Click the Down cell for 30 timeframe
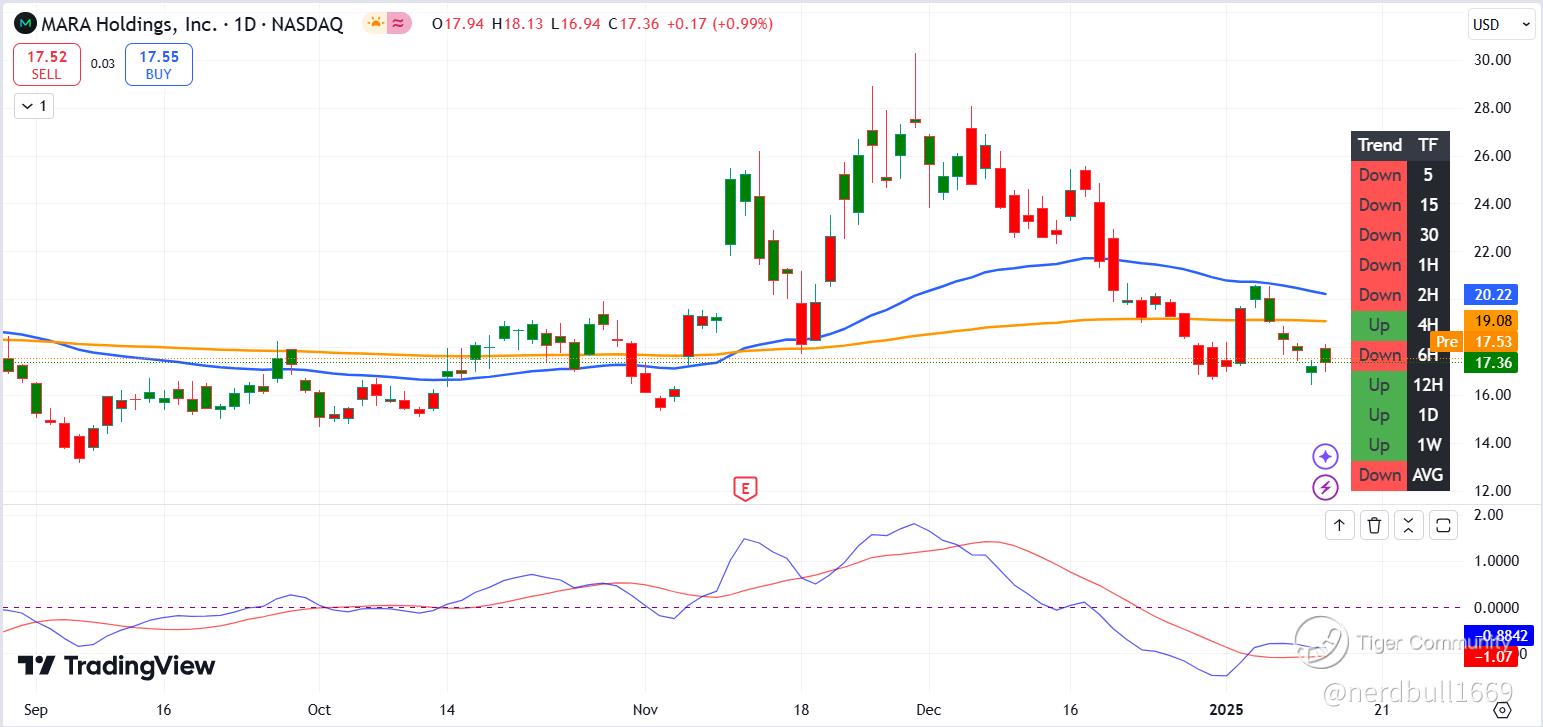Viewport: 1543px width, 727px height. click(1379, 235)
